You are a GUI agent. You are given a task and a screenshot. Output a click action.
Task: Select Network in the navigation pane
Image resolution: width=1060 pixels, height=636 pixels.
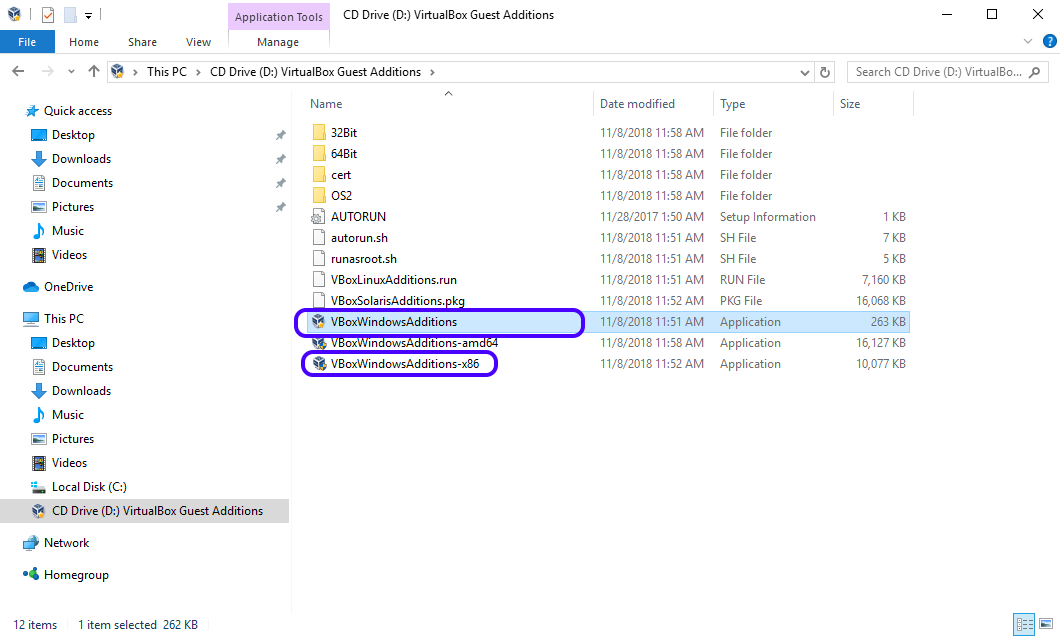pyautogui.click(x=66, y=543)
